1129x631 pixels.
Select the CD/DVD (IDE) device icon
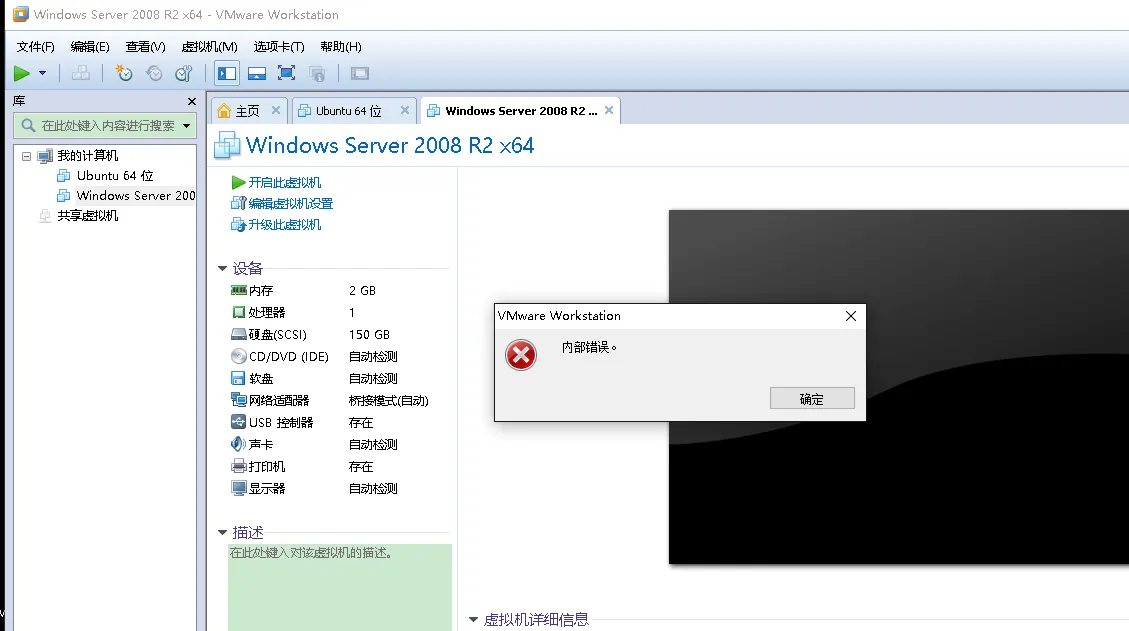coord(238,357)
